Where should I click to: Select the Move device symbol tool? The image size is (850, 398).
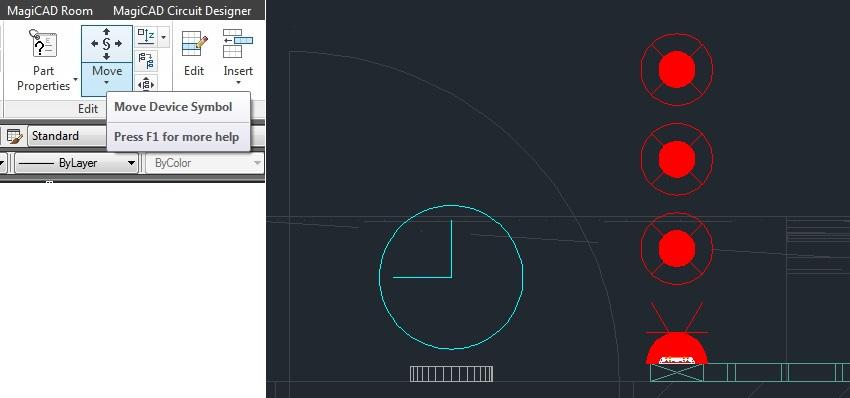click(x=106, y=44)
